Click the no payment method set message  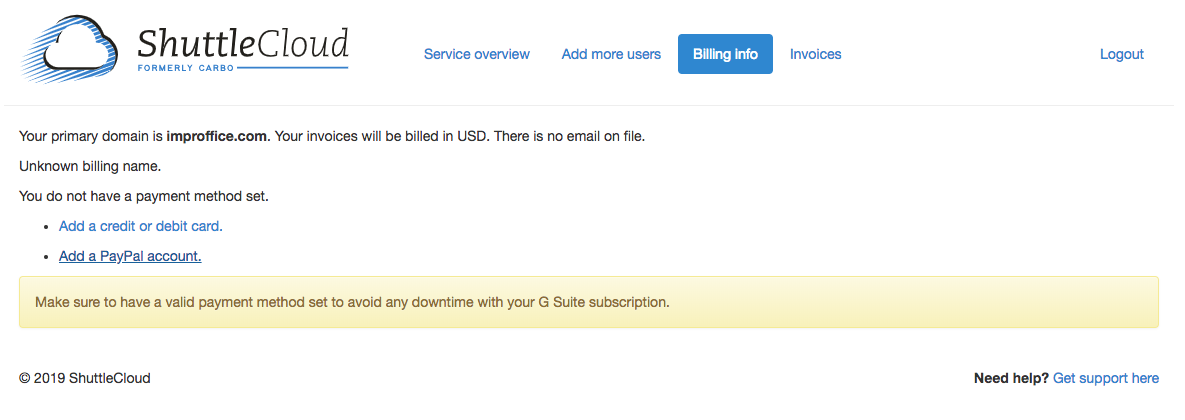(x=144, y=196)
